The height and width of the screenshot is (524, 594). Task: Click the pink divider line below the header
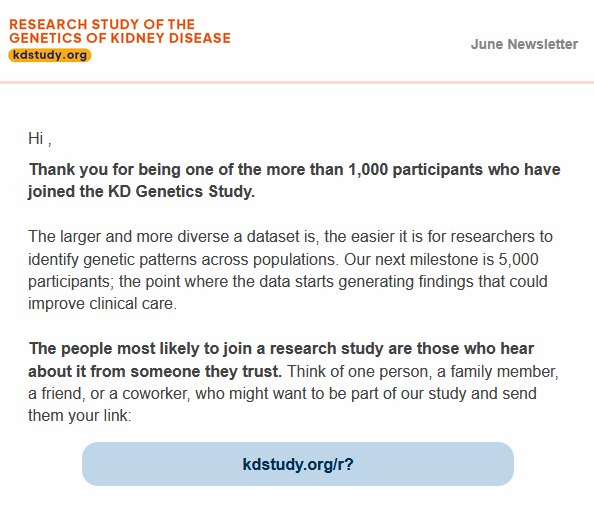pyautogui.click(x=297, y=82)
